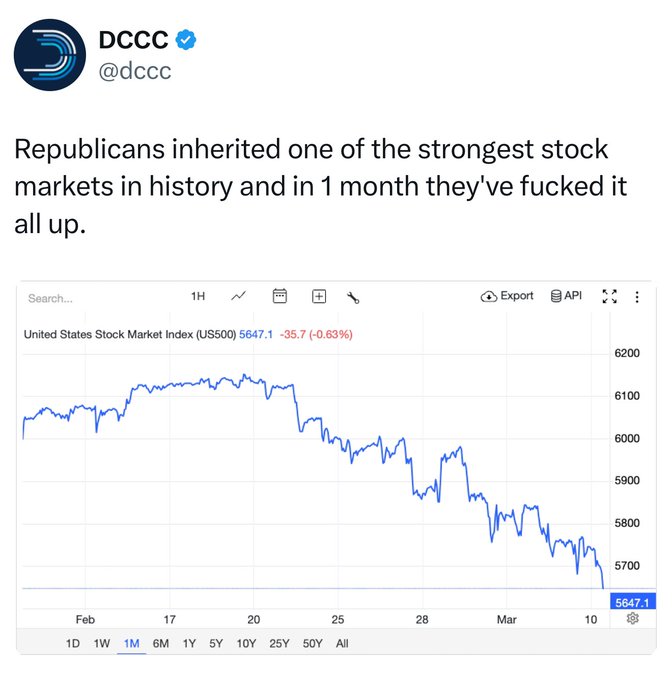The image size is (672, 680).
Task: Switch to the 10Y time range
Action: (246, 643)
